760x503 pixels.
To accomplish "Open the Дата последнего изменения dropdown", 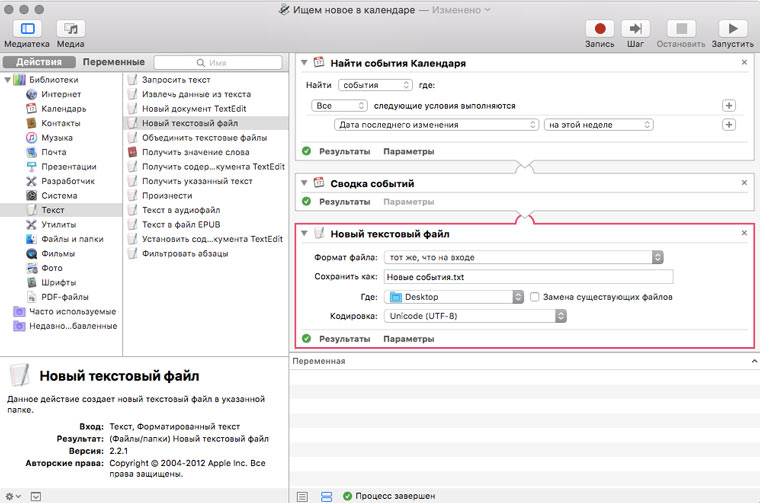I will pyautogui.click(x=436, y=125).
